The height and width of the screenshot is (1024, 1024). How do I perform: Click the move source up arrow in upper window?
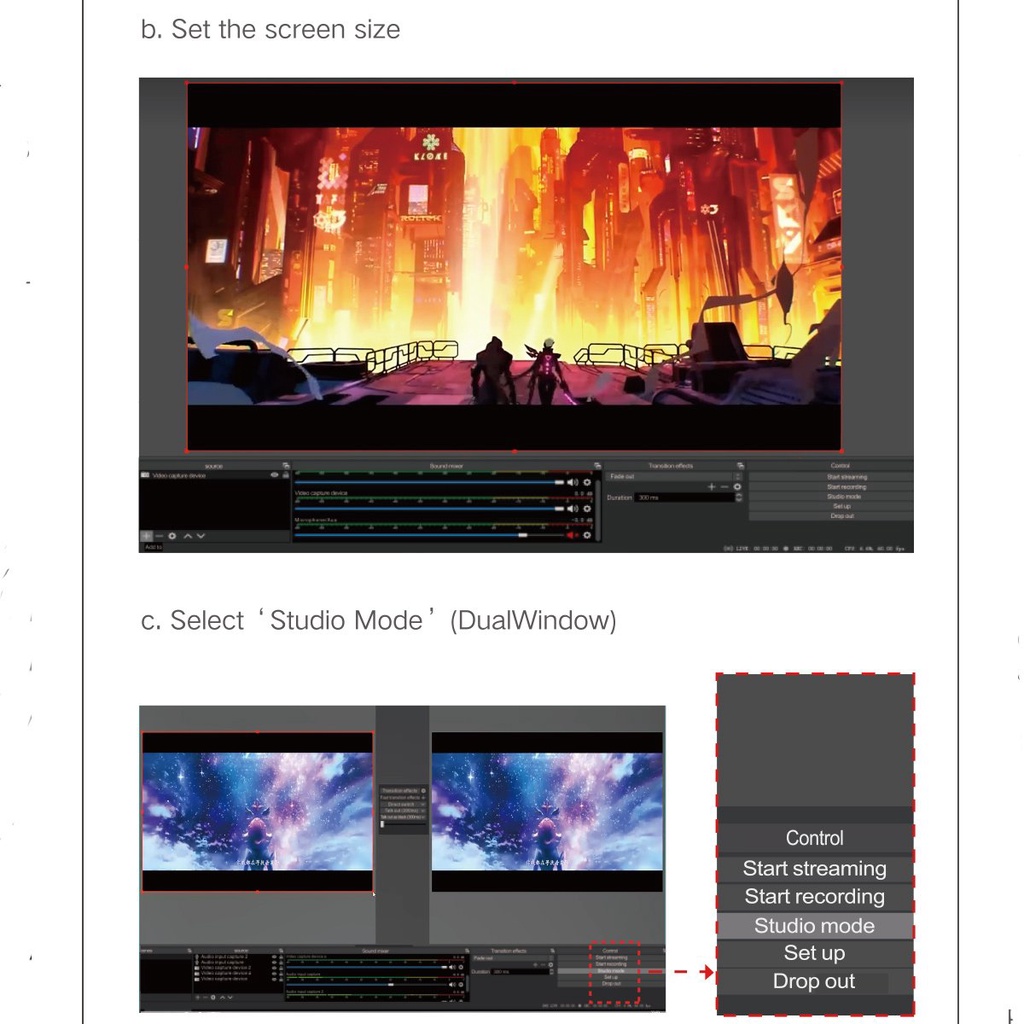click(x=187, y=536)
